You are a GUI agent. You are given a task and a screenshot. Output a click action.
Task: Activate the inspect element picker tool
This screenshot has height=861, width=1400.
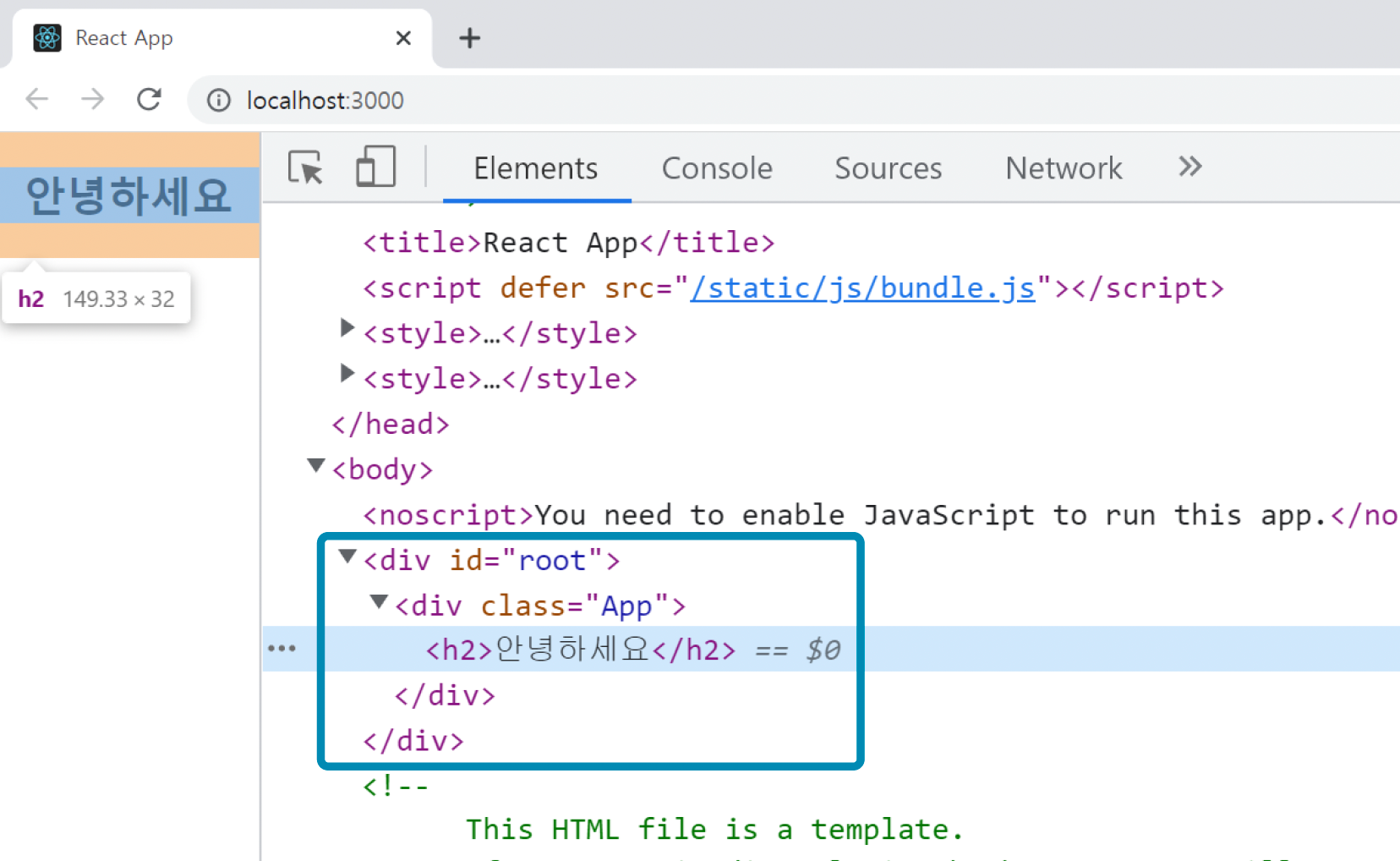tap(305, 167)
